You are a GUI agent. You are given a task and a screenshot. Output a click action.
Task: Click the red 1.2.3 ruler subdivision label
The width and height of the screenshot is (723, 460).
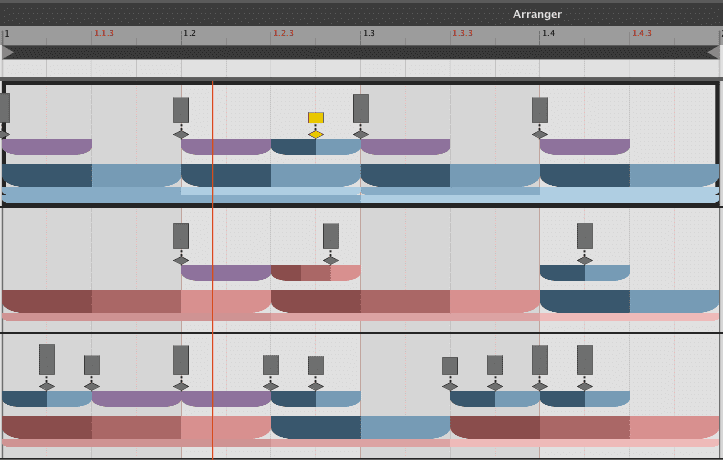pos(283,33)
